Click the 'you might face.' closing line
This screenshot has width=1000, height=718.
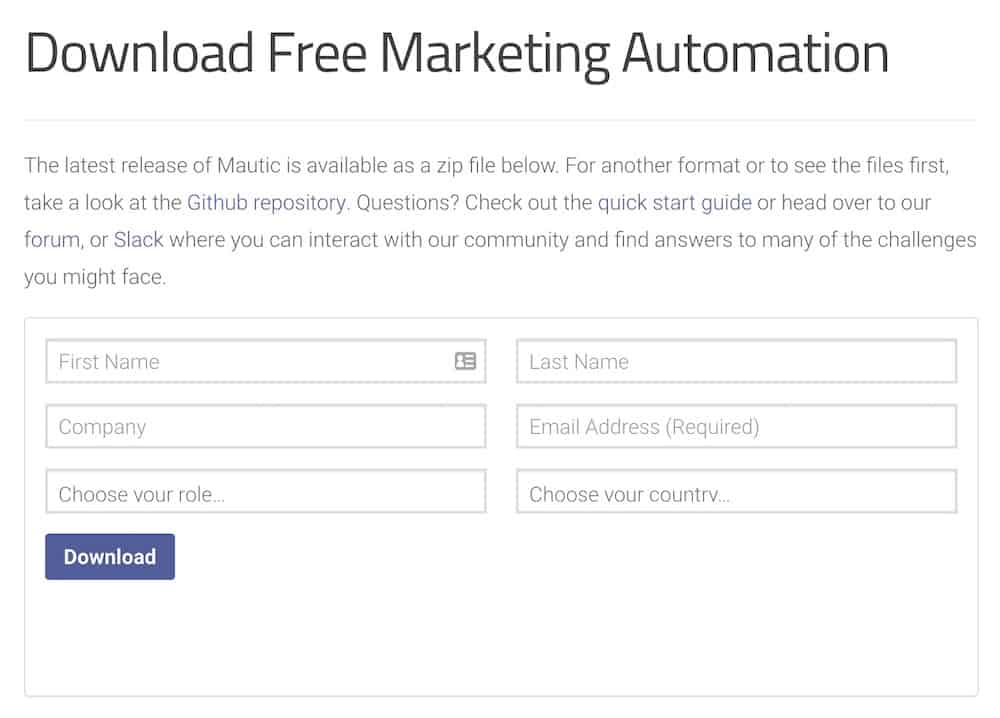(x=95, y=277)
